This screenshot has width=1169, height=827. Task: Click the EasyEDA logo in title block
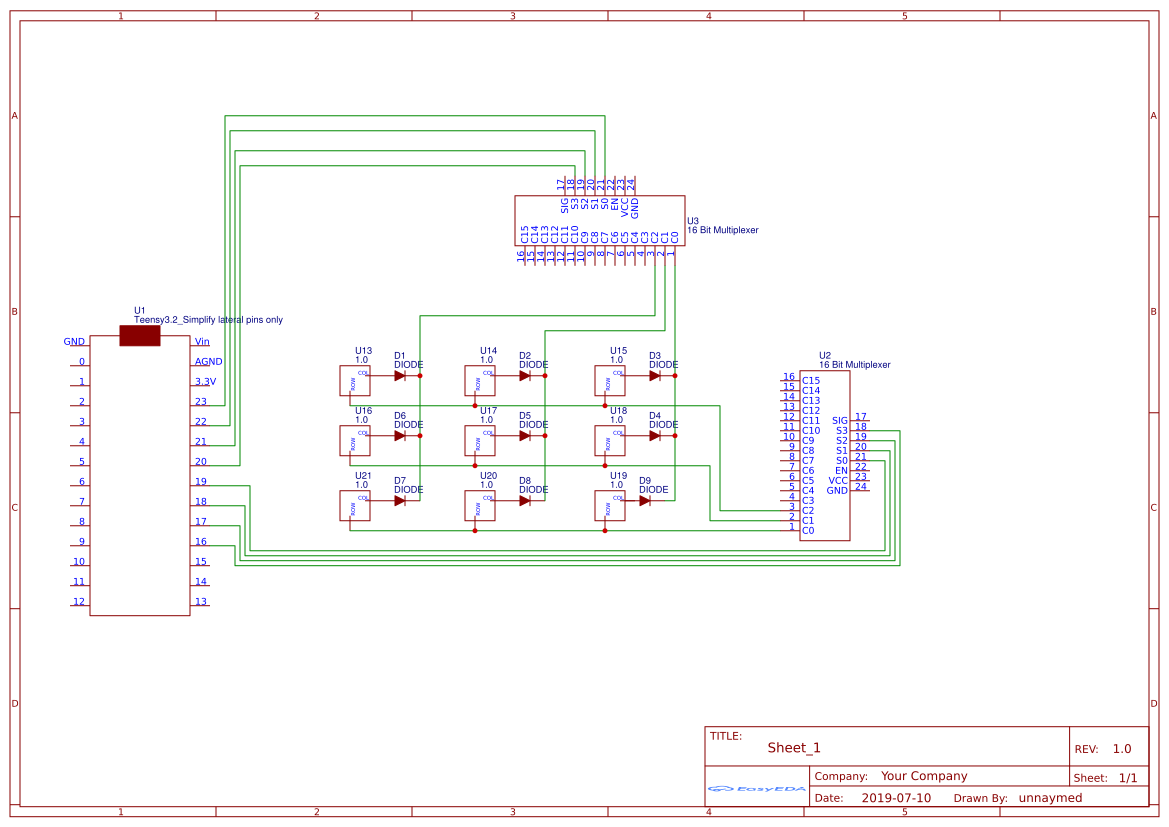(x=757, y=788)
